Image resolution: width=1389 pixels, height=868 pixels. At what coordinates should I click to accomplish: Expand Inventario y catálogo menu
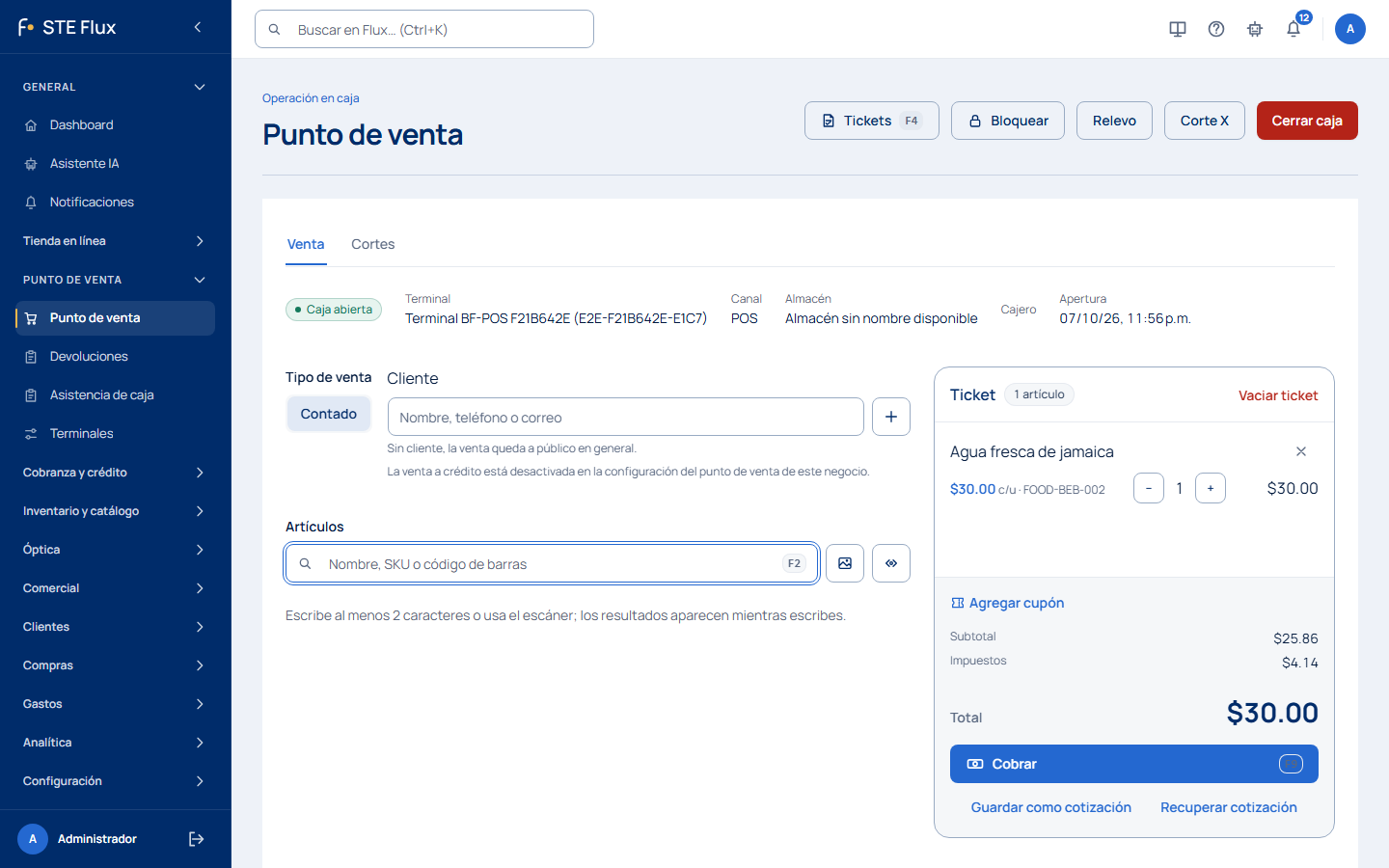(x=115, y=511)
